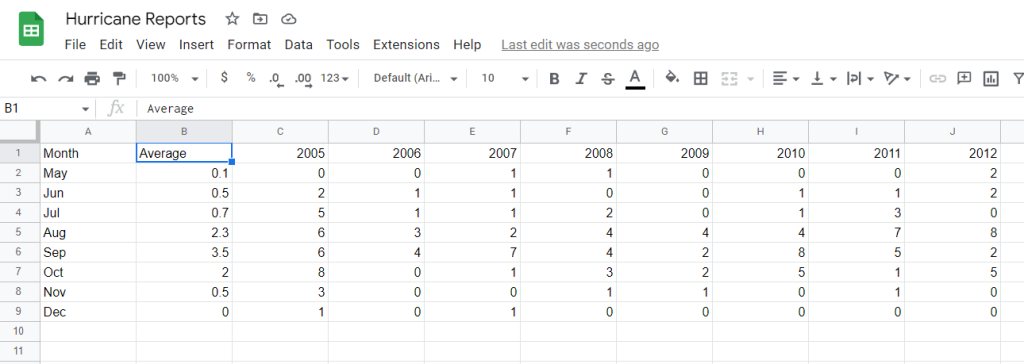Viewport: 1024px width, 364px height.
Task: Star the Hurricane Reports document
Action: pyautogui.click(x=232, y=19)
